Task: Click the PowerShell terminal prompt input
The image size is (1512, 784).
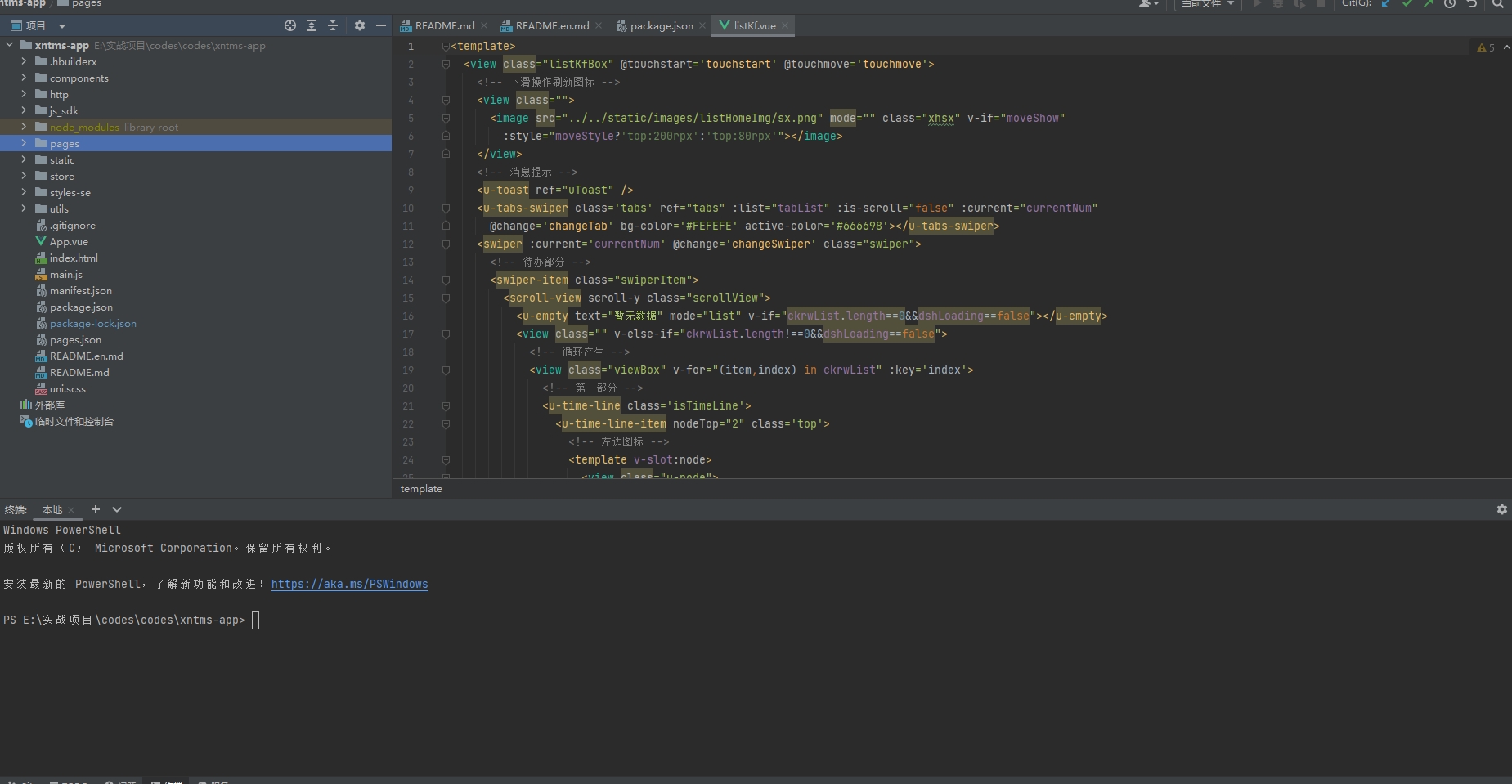Action: tap(255, 620)
